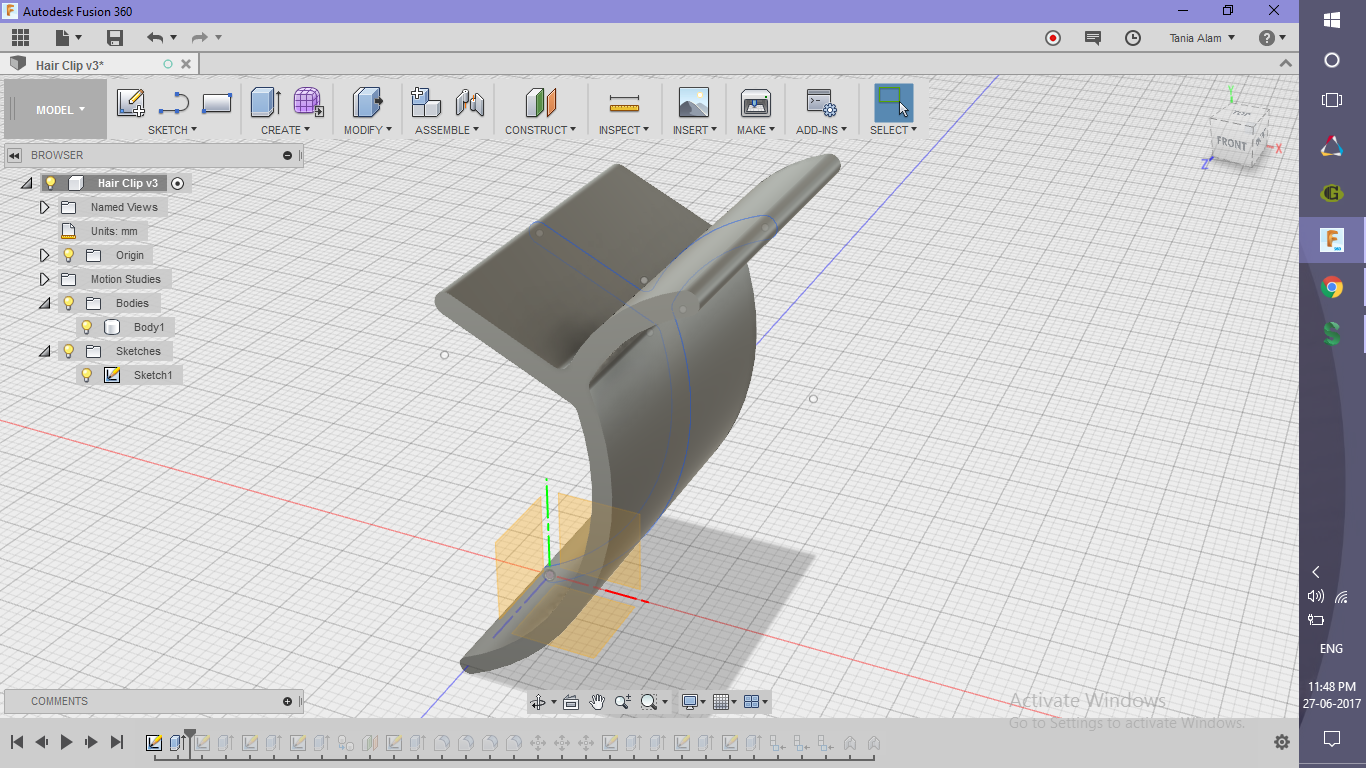Viewport: 1366px width, 768px height.
Task: Open the ASSEMBLE menu
Action: (x=447, y=130)
